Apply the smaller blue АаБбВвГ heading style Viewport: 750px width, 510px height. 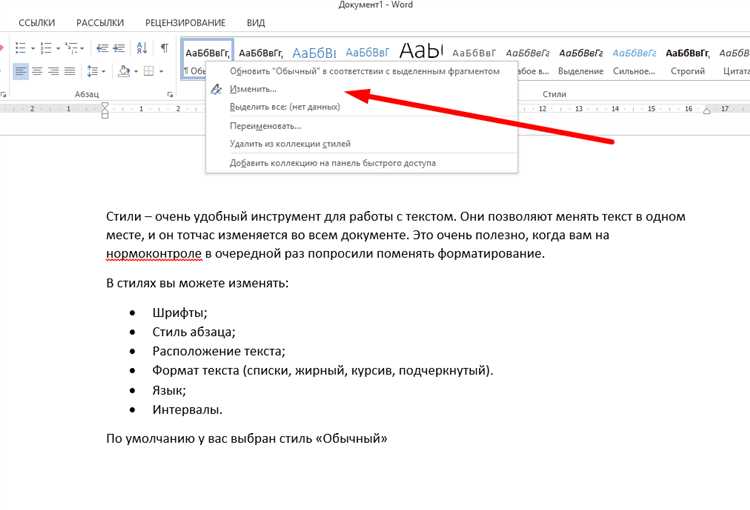[x=367, y=52]
